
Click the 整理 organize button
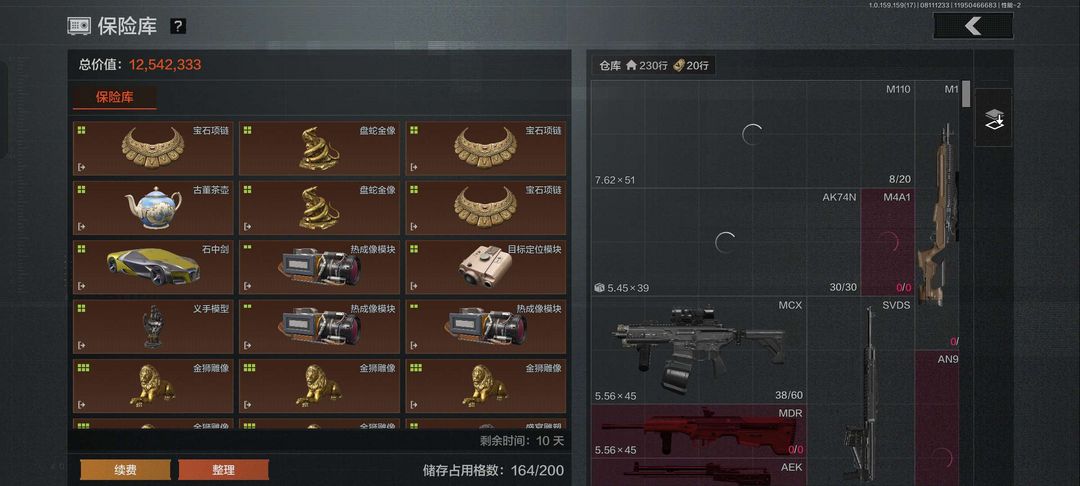click(223, 470)
